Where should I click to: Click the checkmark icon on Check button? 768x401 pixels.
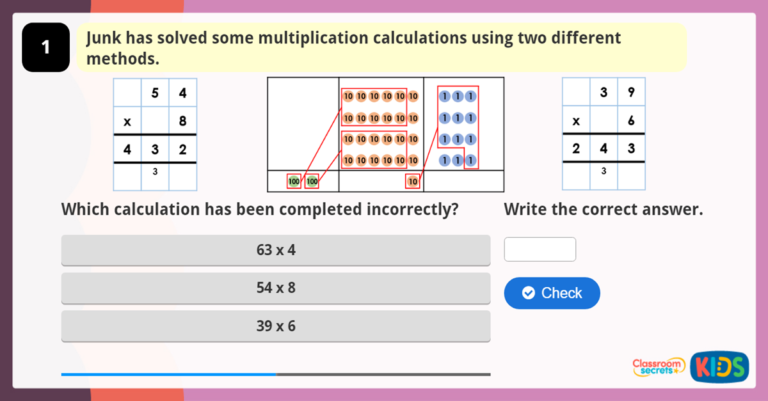pos(528,293)
